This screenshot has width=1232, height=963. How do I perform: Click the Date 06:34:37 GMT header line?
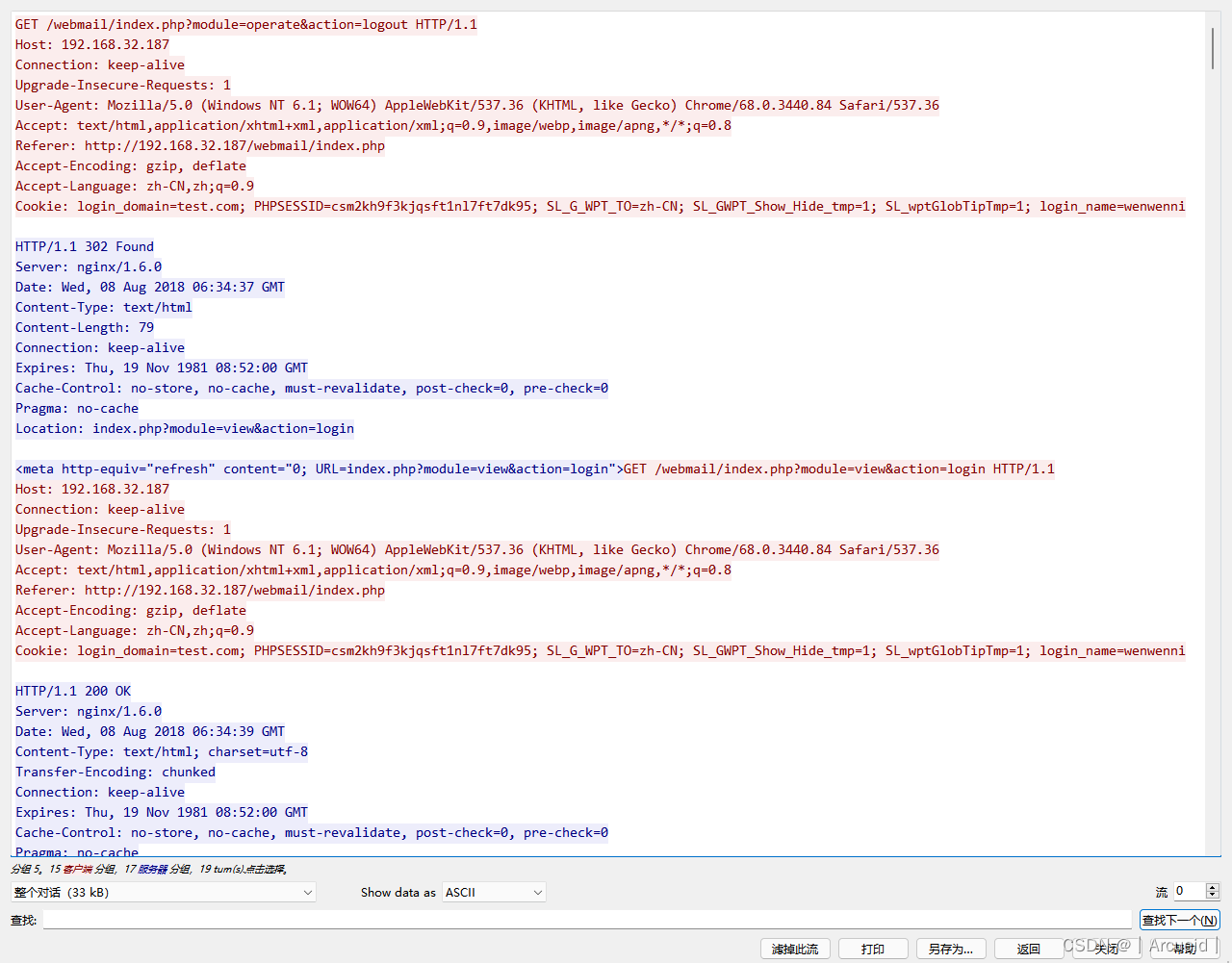coord(150,287)
